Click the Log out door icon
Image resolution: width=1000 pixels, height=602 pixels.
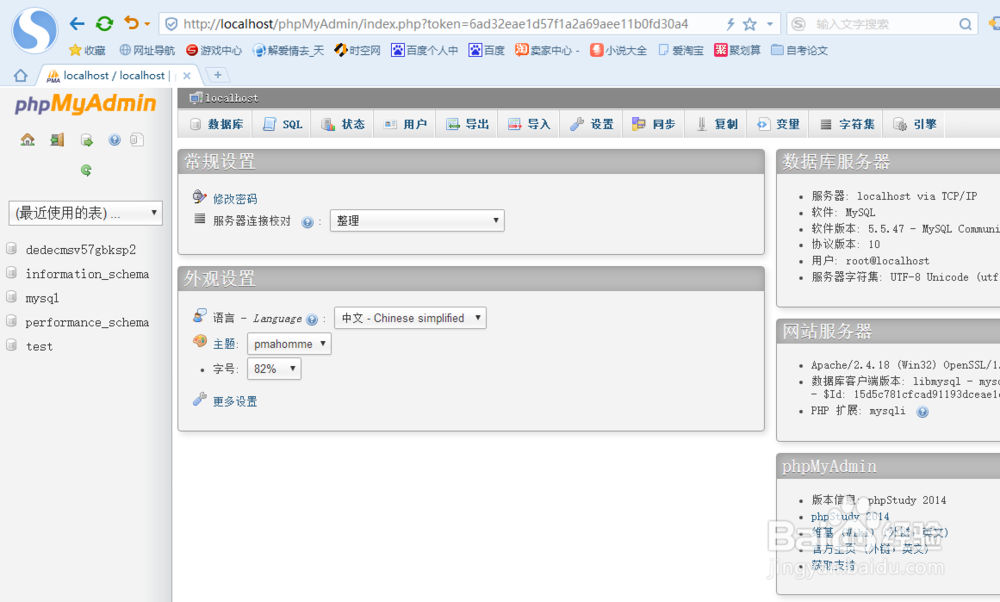57,140
